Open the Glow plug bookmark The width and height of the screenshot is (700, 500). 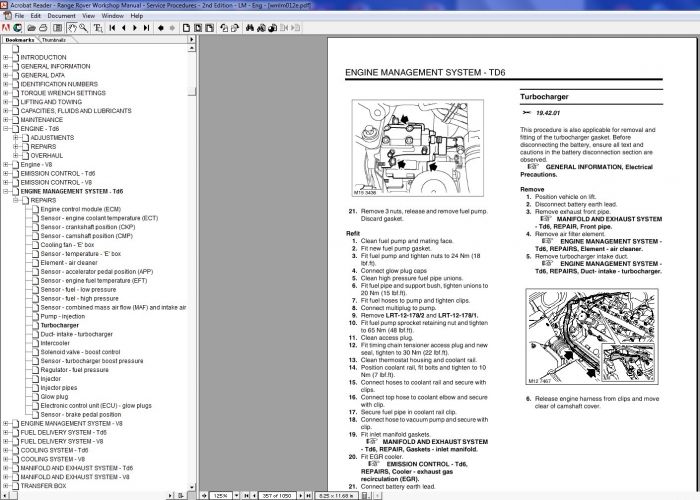point(54,397)
